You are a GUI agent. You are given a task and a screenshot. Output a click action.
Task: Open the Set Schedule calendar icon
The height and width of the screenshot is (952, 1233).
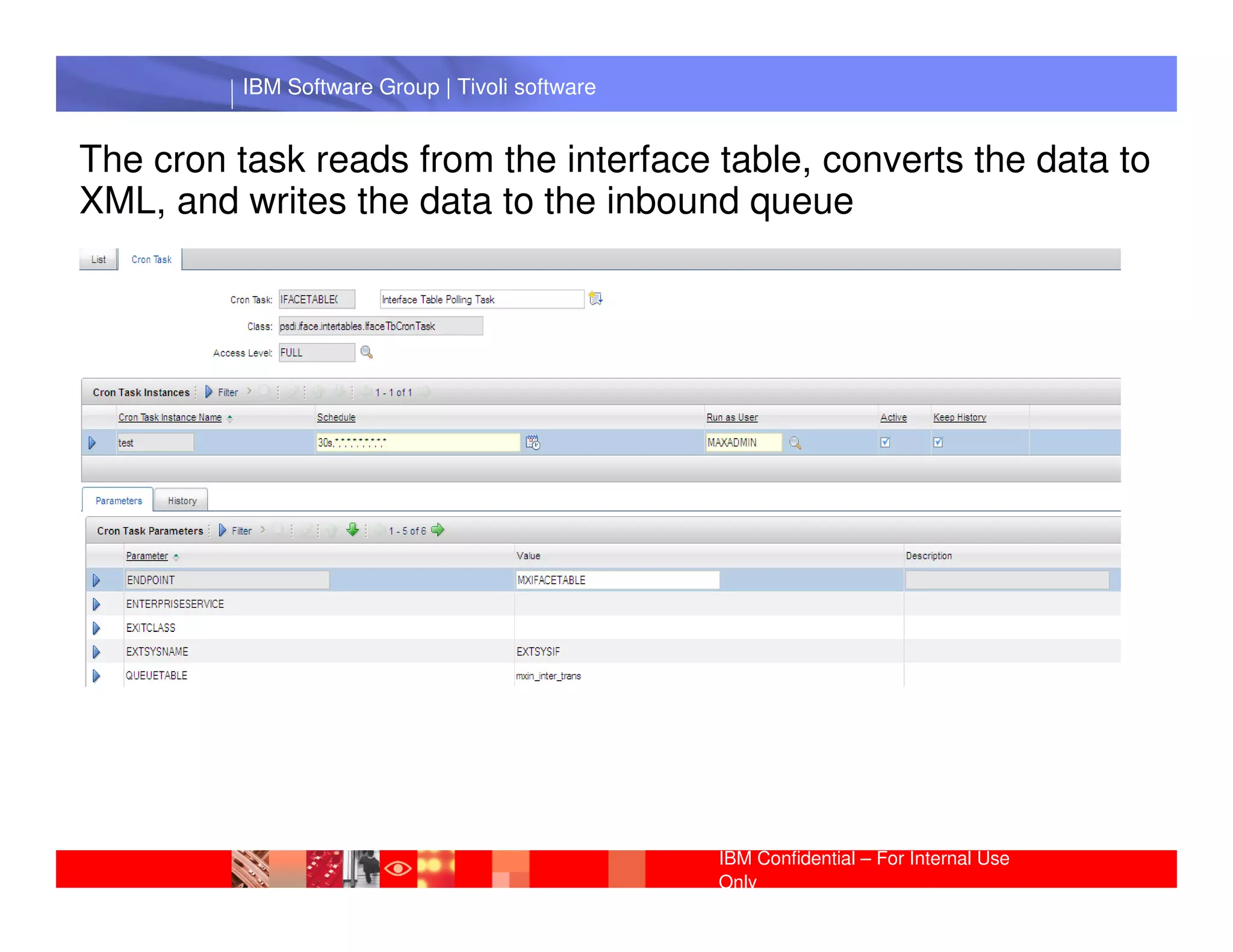pos(533,442)
